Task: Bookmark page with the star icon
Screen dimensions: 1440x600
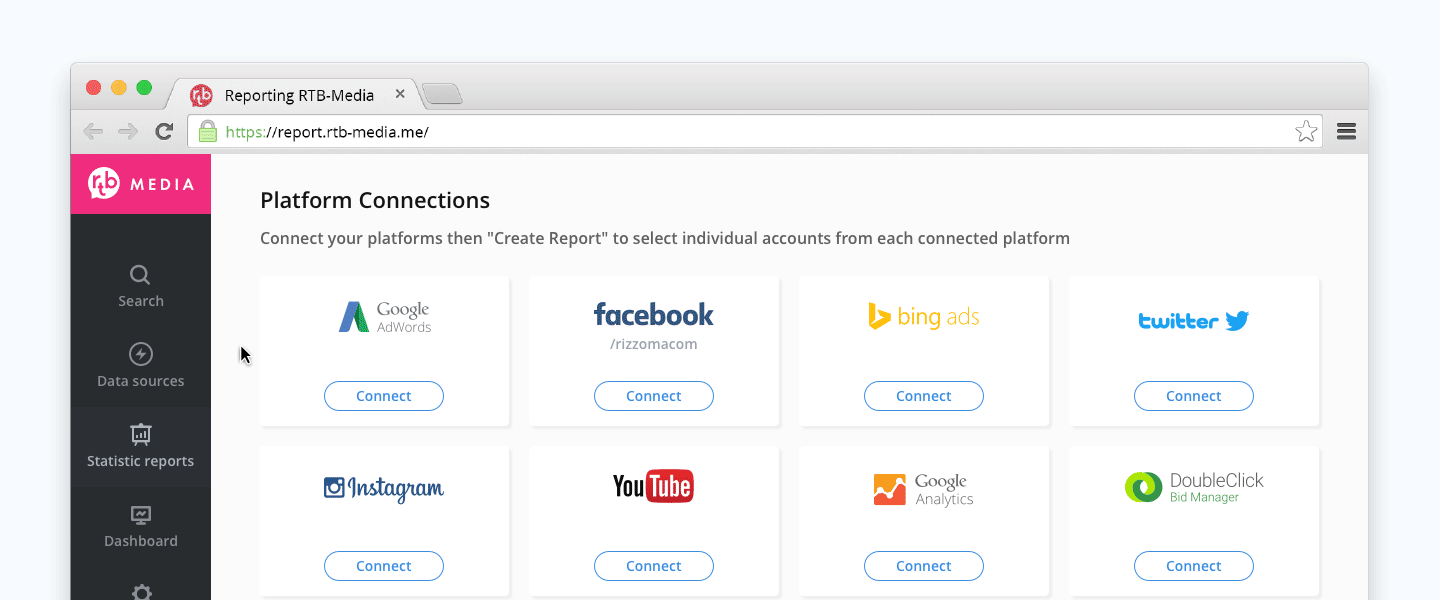Action: click(1305, 131)
